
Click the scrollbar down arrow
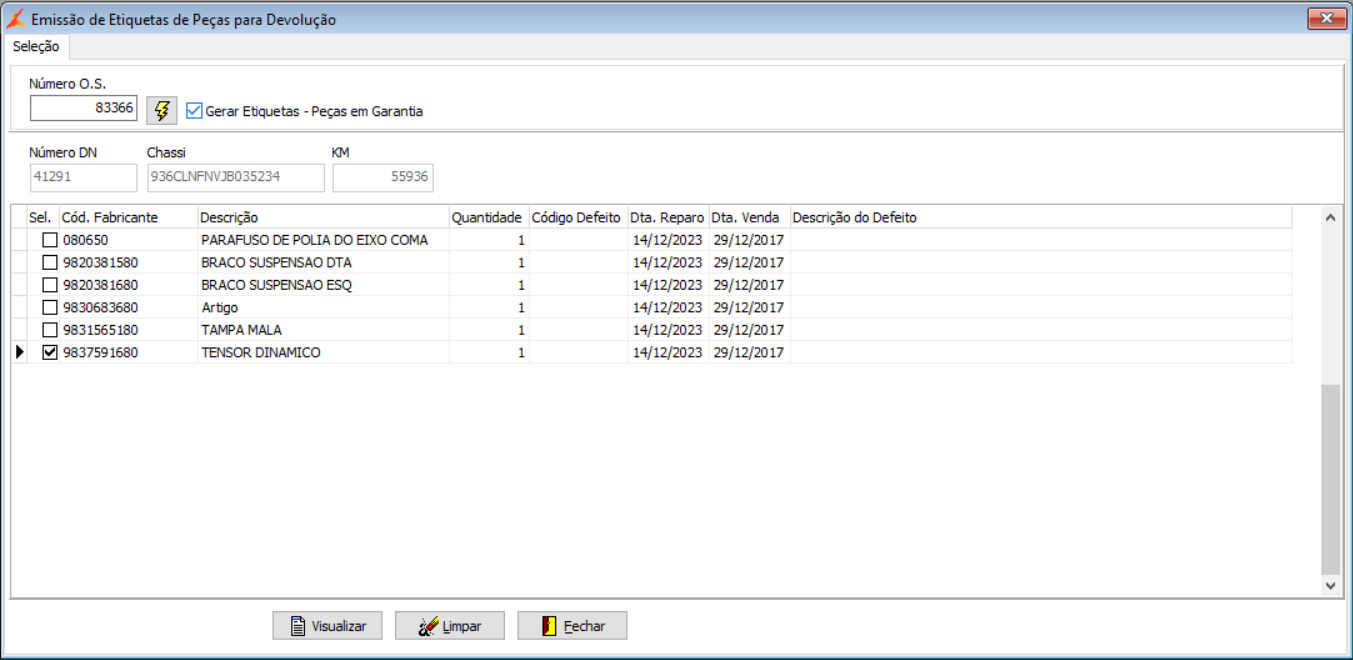click(x=1330, y=586)
